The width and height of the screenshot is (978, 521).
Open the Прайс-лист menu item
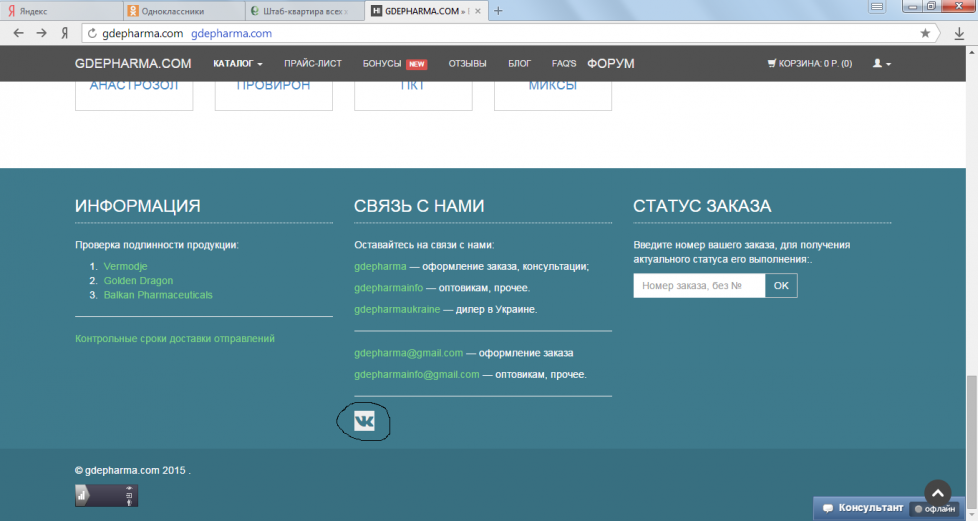pyautogui.click(x=312, y=64)
